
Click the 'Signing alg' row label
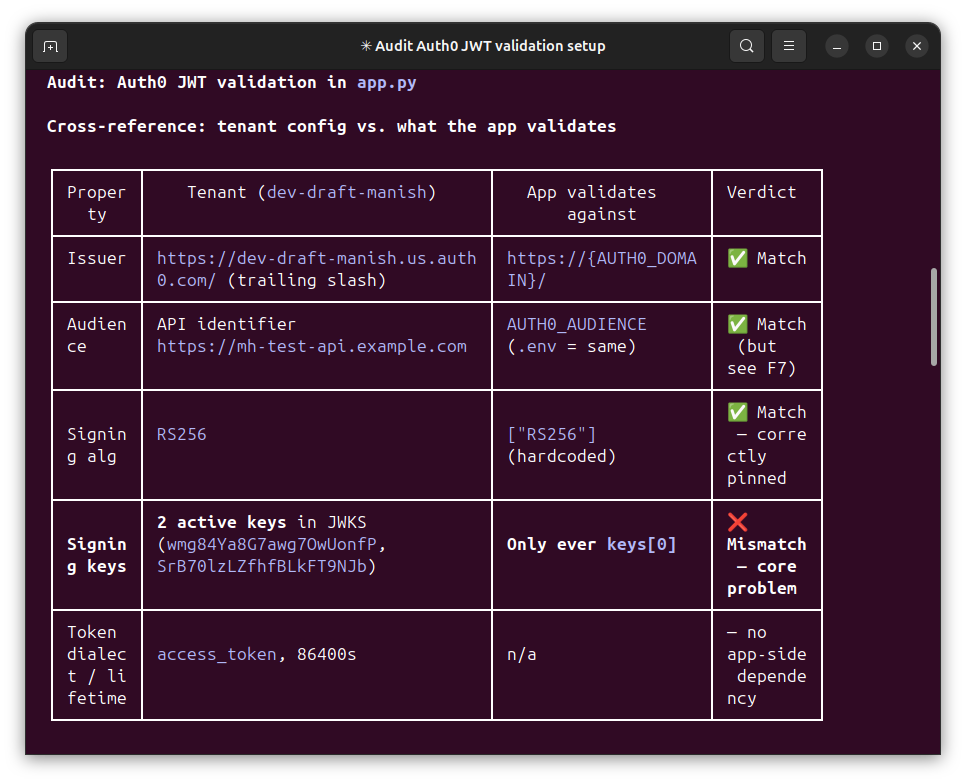pos(97,445)
